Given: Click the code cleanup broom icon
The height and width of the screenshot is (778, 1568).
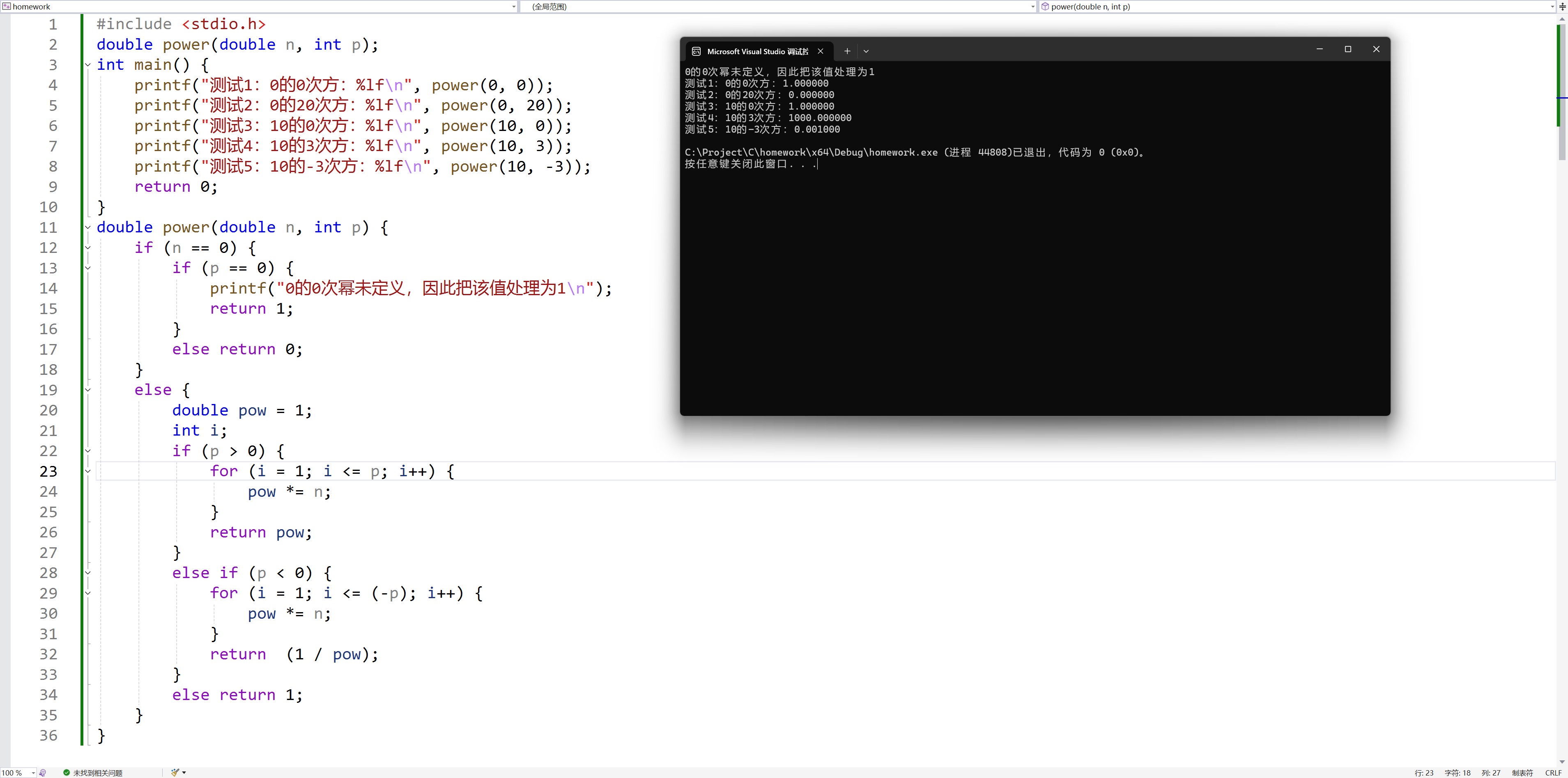Looking at the screenshot, I should 175,773.
